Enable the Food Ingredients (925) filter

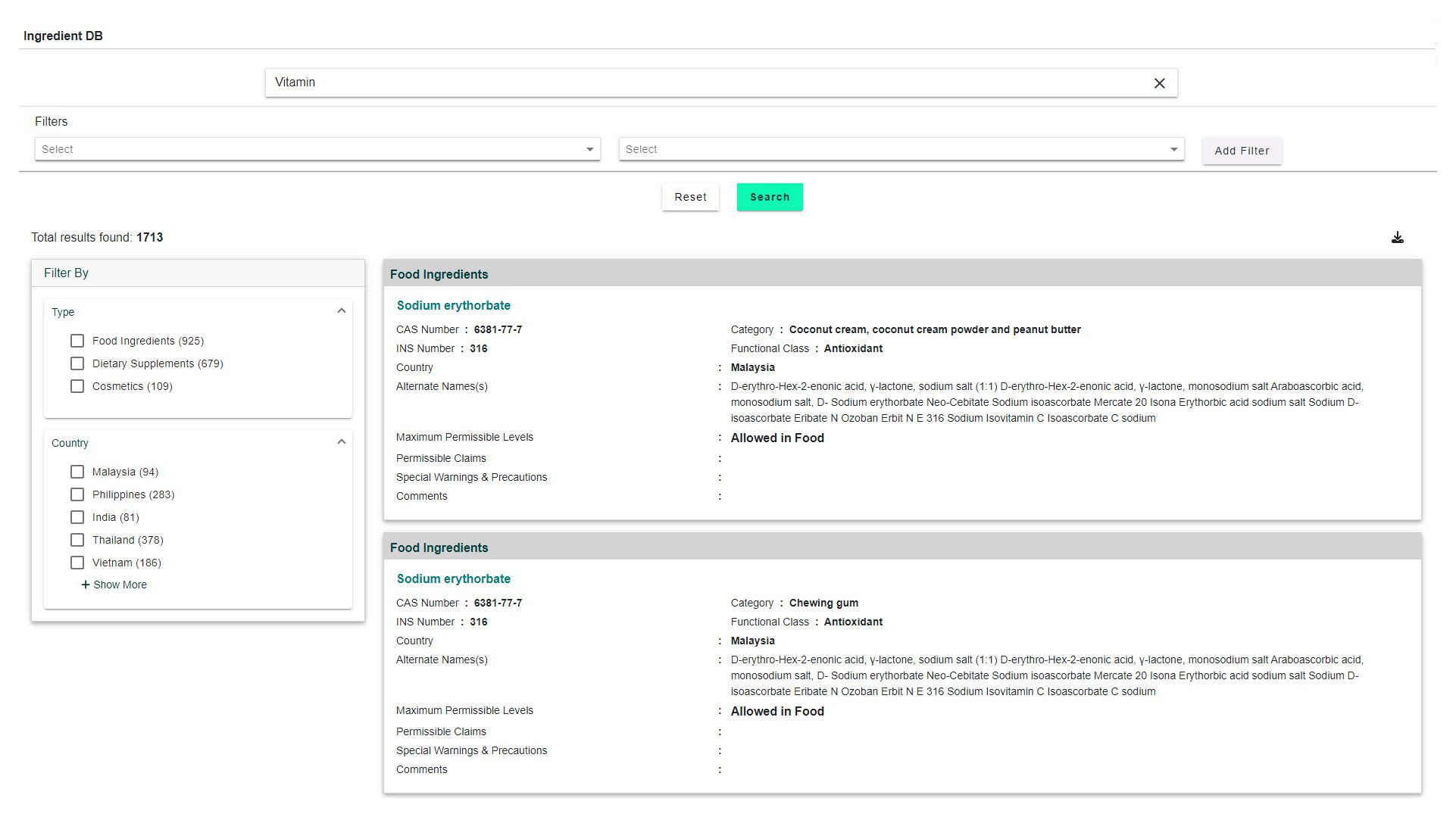point(77,341)
